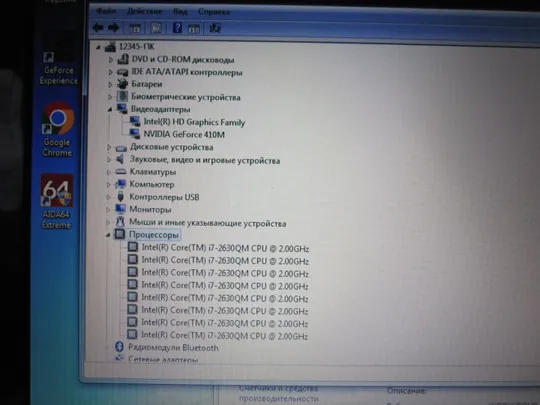Select the Батареи category label
This screenshot has height=405, width=540.
tap(147, 84)
